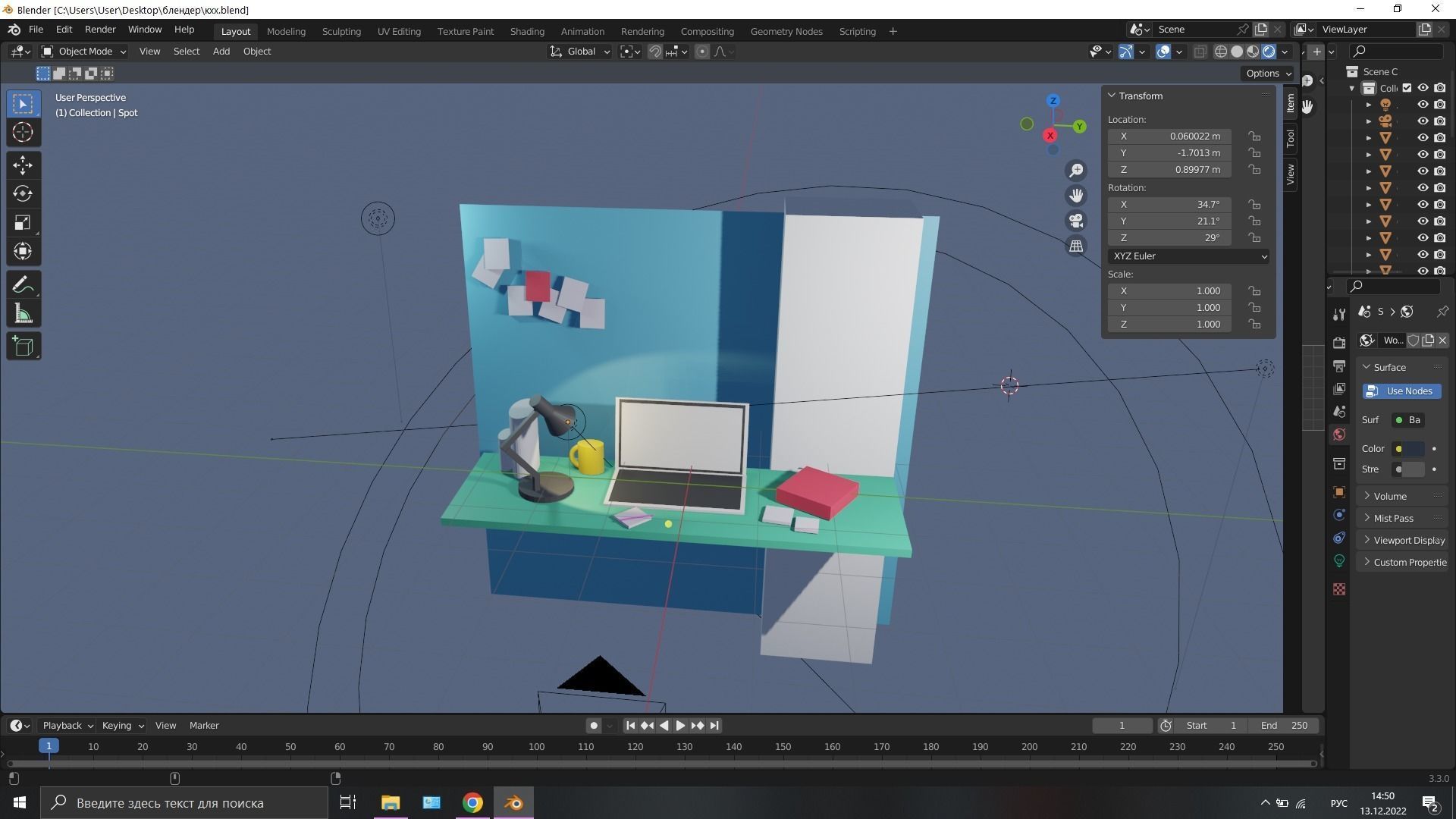
Task: Activate the Scale tool
Action: point(23,222)
